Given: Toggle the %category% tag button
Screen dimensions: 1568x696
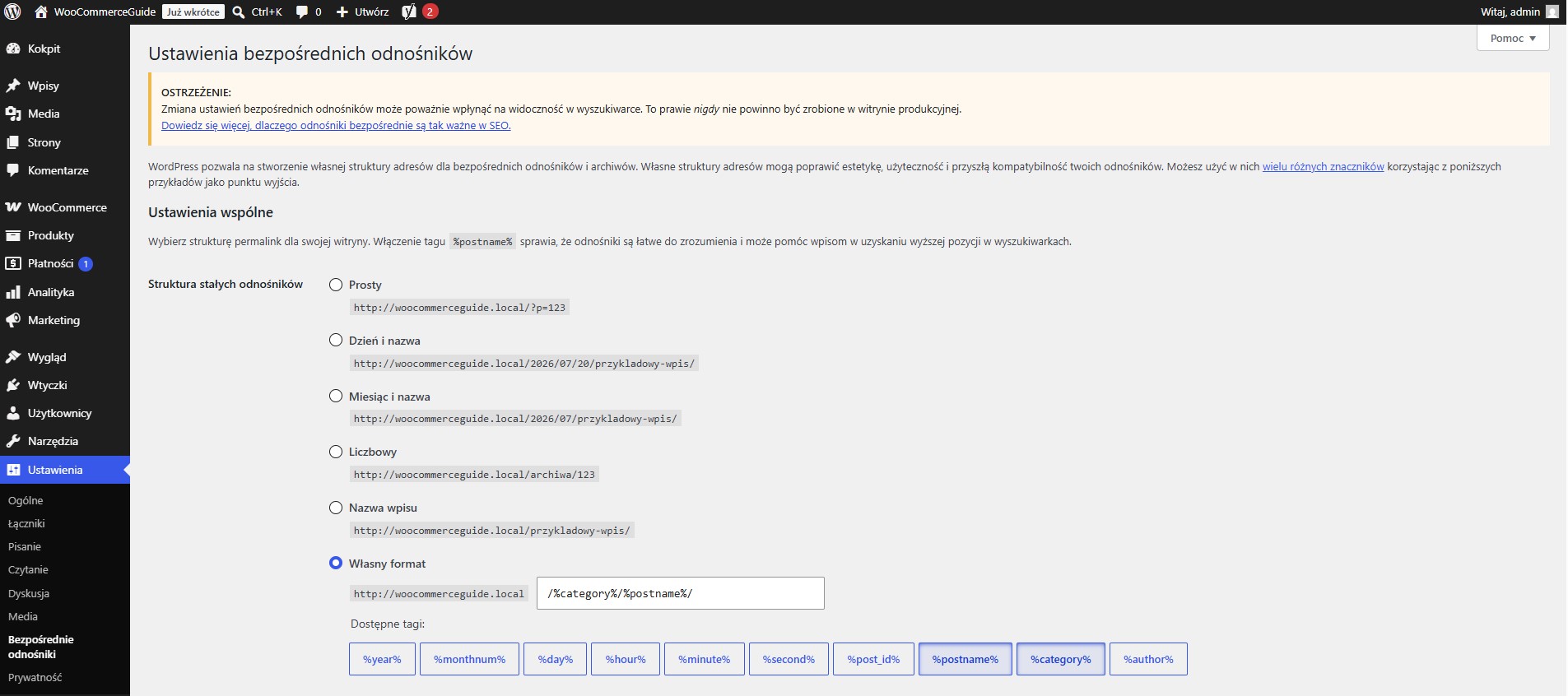Looking at the screenshot, I should pyautogui.click(x=1061, y=659).
